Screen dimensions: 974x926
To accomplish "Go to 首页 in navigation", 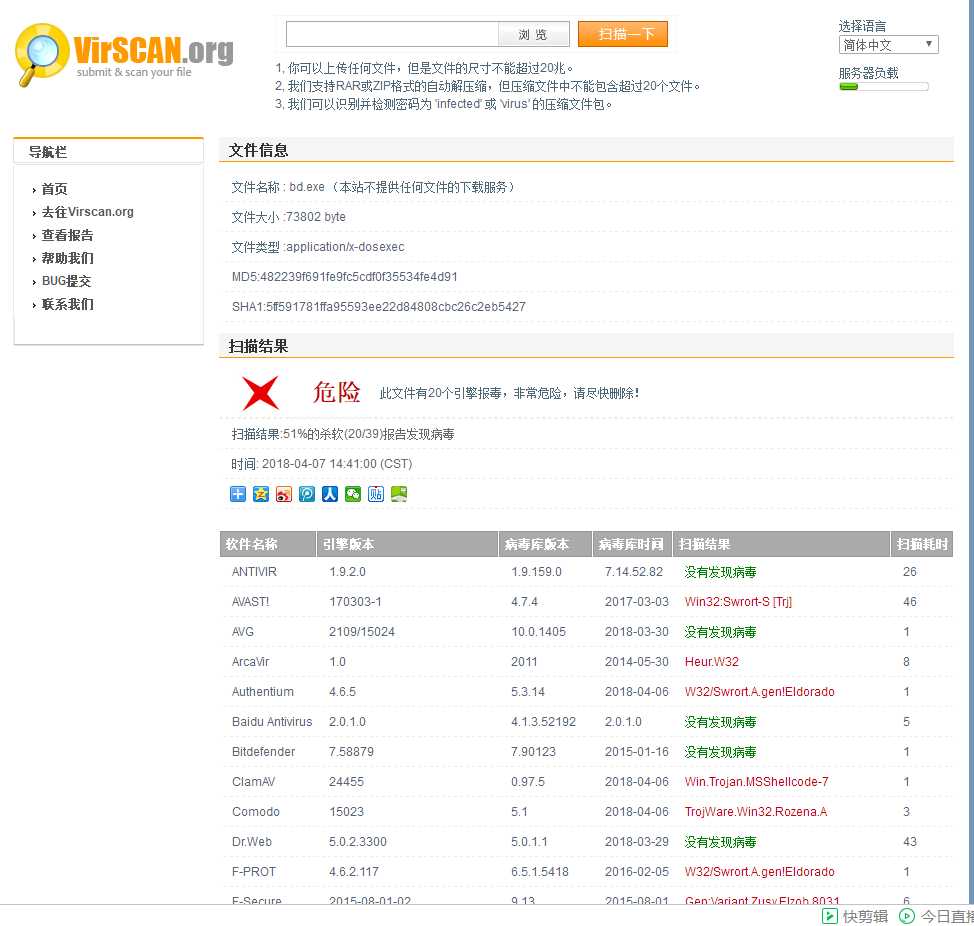I will 54,189.
